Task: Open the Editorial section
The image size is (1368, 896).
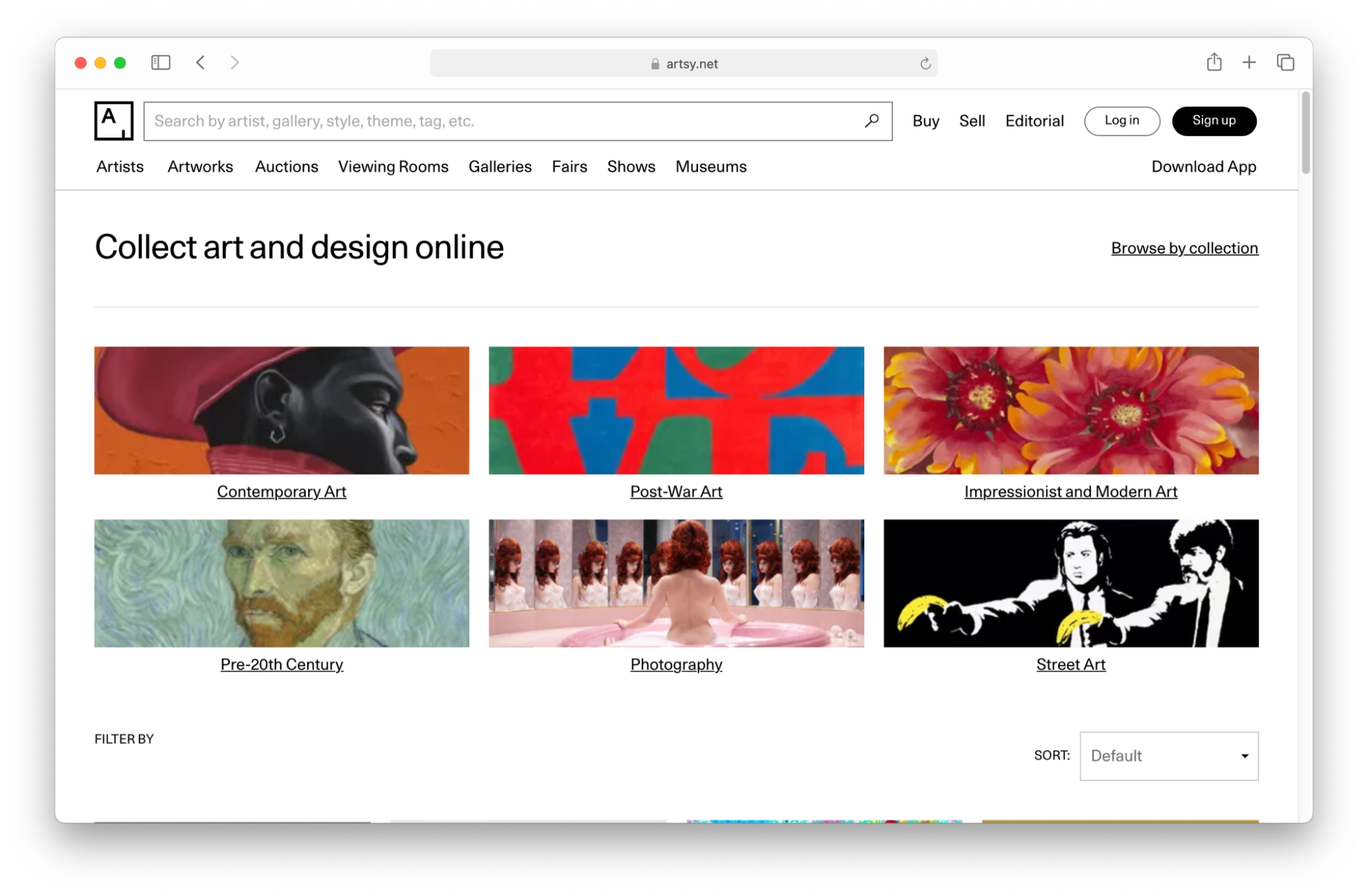Action: click(1035, 121)
